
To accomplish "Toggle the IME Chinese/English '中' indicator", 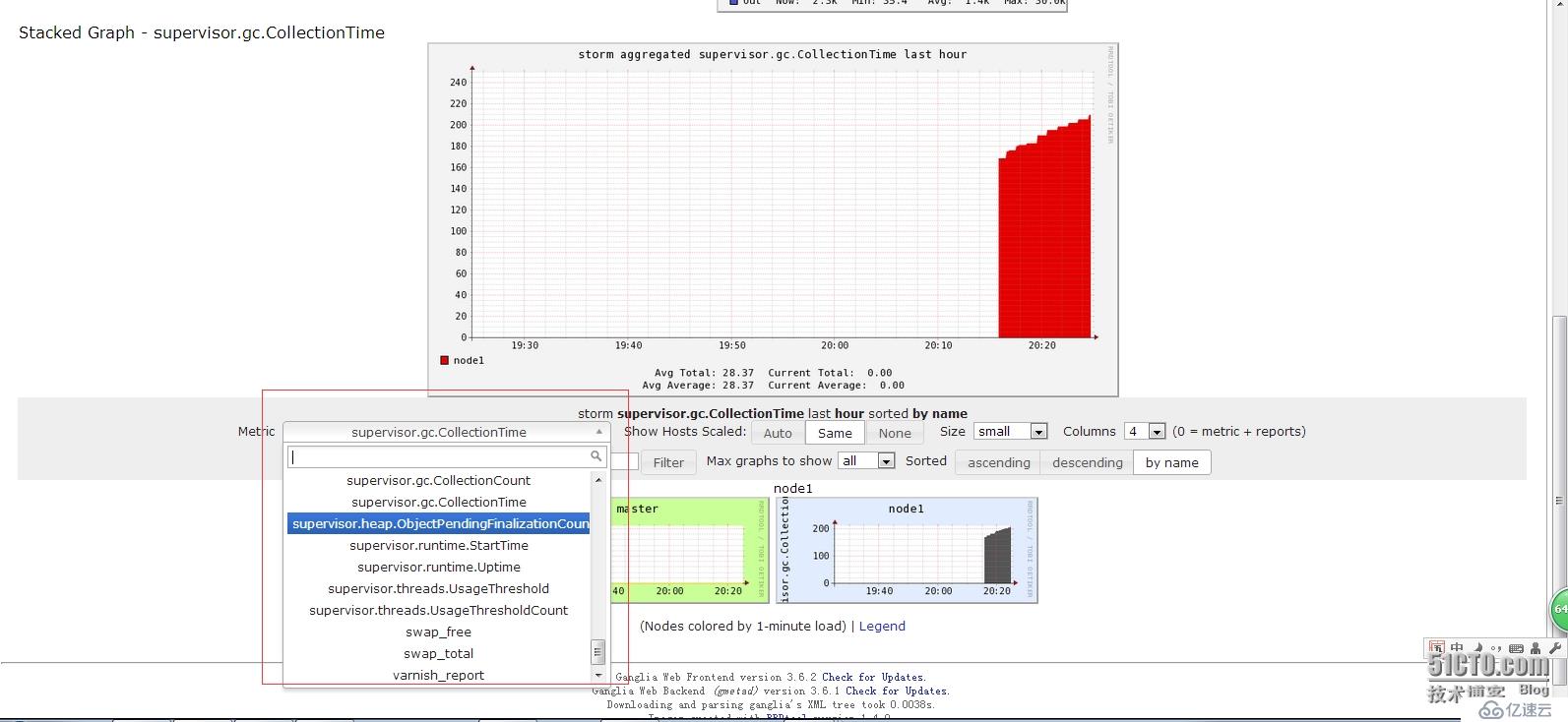I will [x=1457, y=648].
